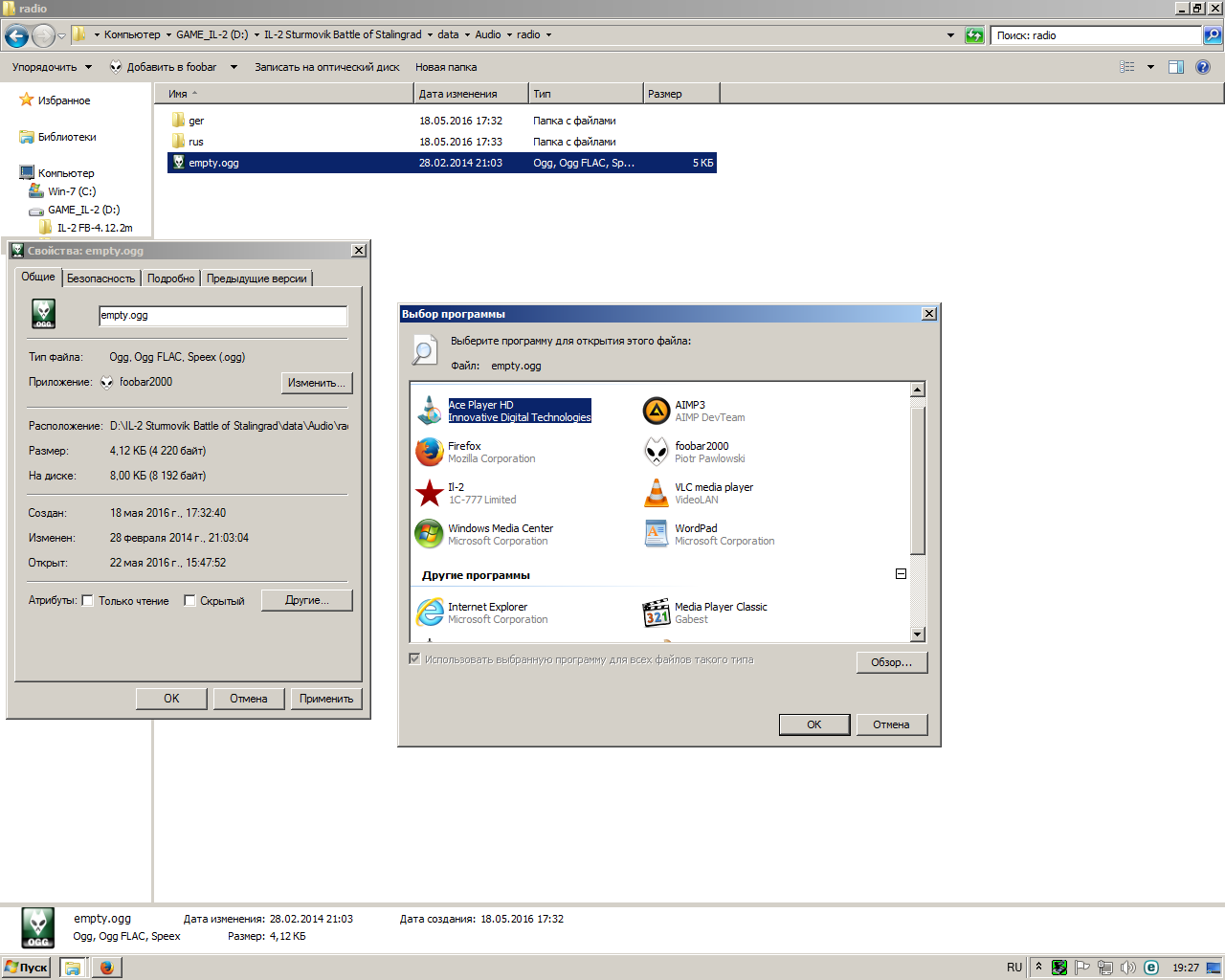Screen dimensions: 1225x980
Task: Choose the Il-2 red star icon
Action: [430, 493]
